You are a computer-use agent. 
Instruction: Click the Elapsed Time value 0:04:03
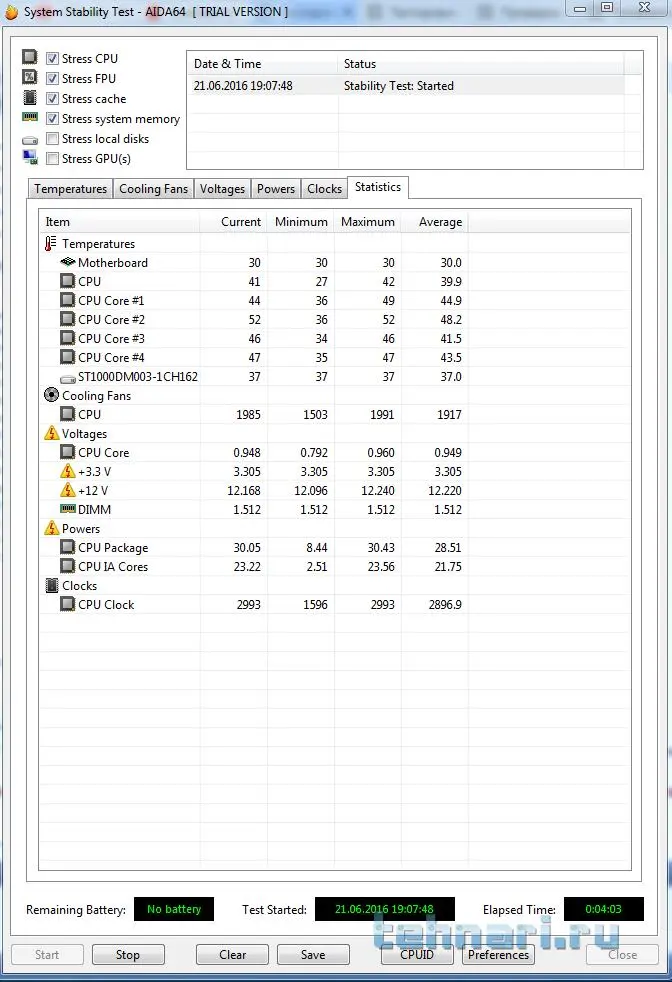[x=604, y=909]
